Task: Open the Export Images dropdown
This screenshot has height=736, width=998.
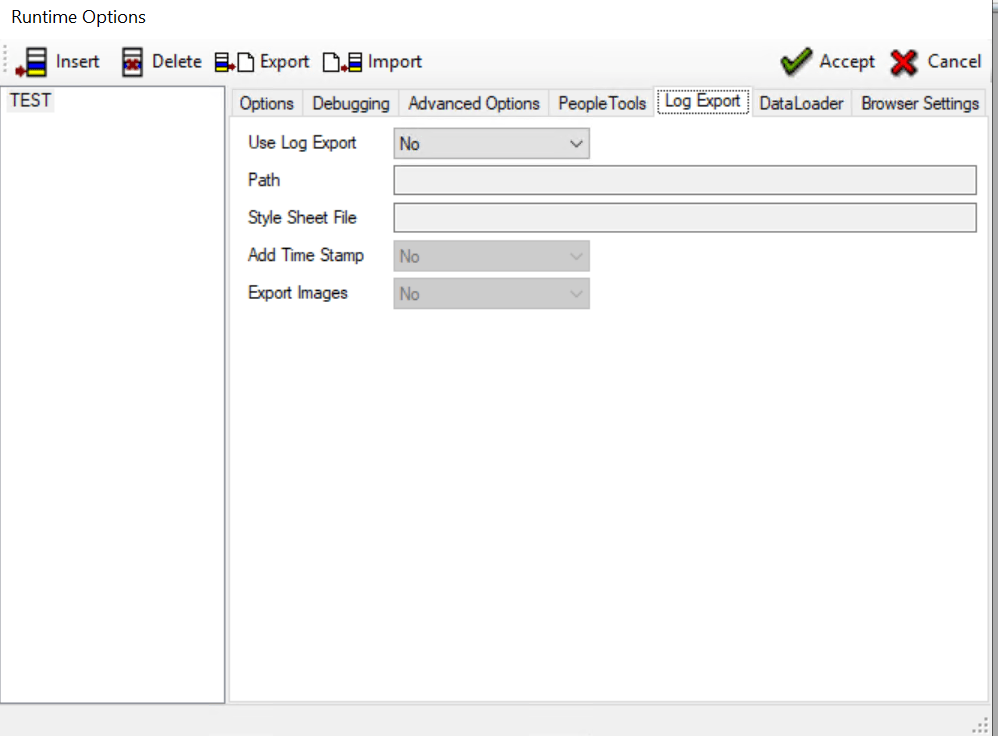Action: pos(577,293)
